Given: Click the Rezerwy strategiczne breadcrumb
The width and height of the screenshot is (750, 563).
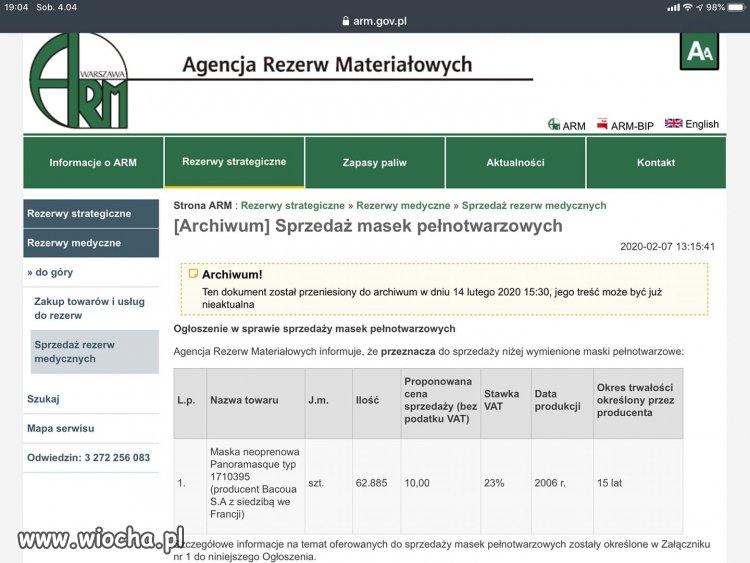Looking at the screenshot, I should pos(293,206).
